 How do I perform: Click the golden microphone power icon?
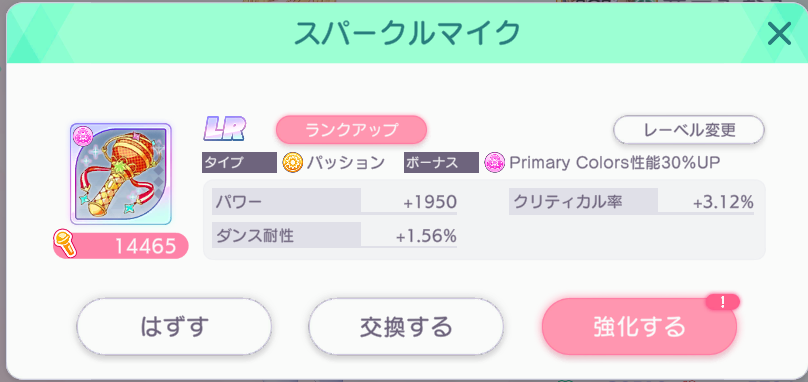click(x=64, y=245)
